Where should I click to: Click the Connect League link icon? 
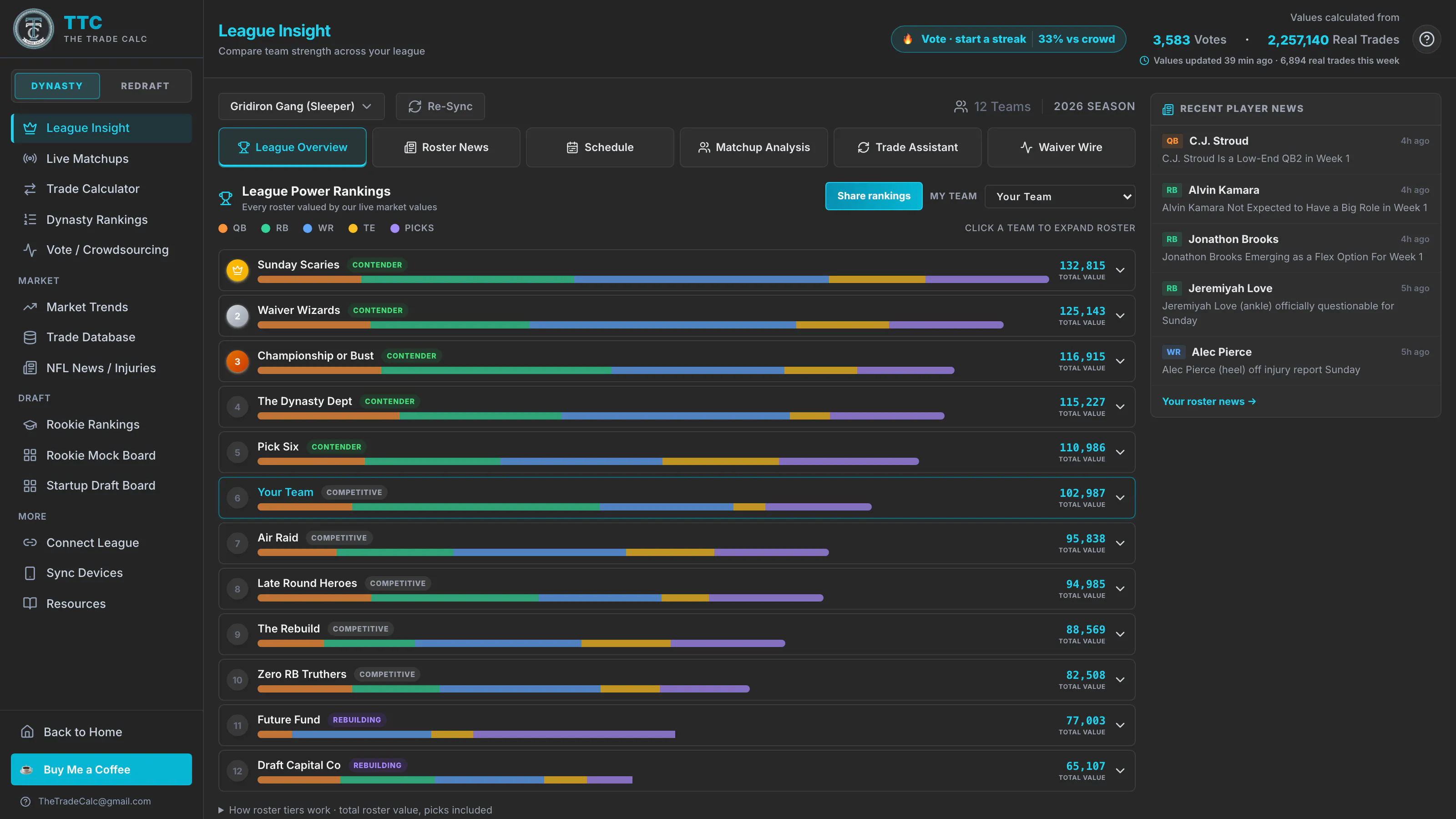(30, 543)
